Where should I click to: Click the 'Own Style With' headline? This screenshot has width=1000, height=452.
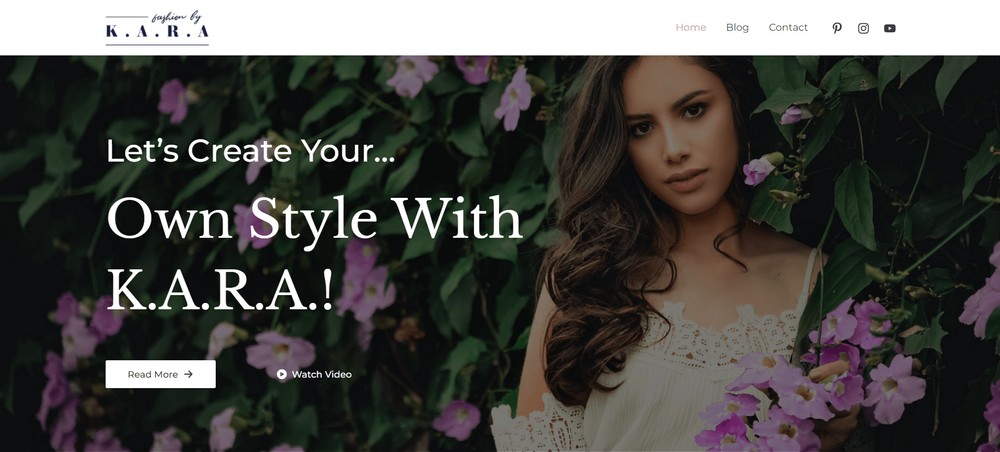314,218
